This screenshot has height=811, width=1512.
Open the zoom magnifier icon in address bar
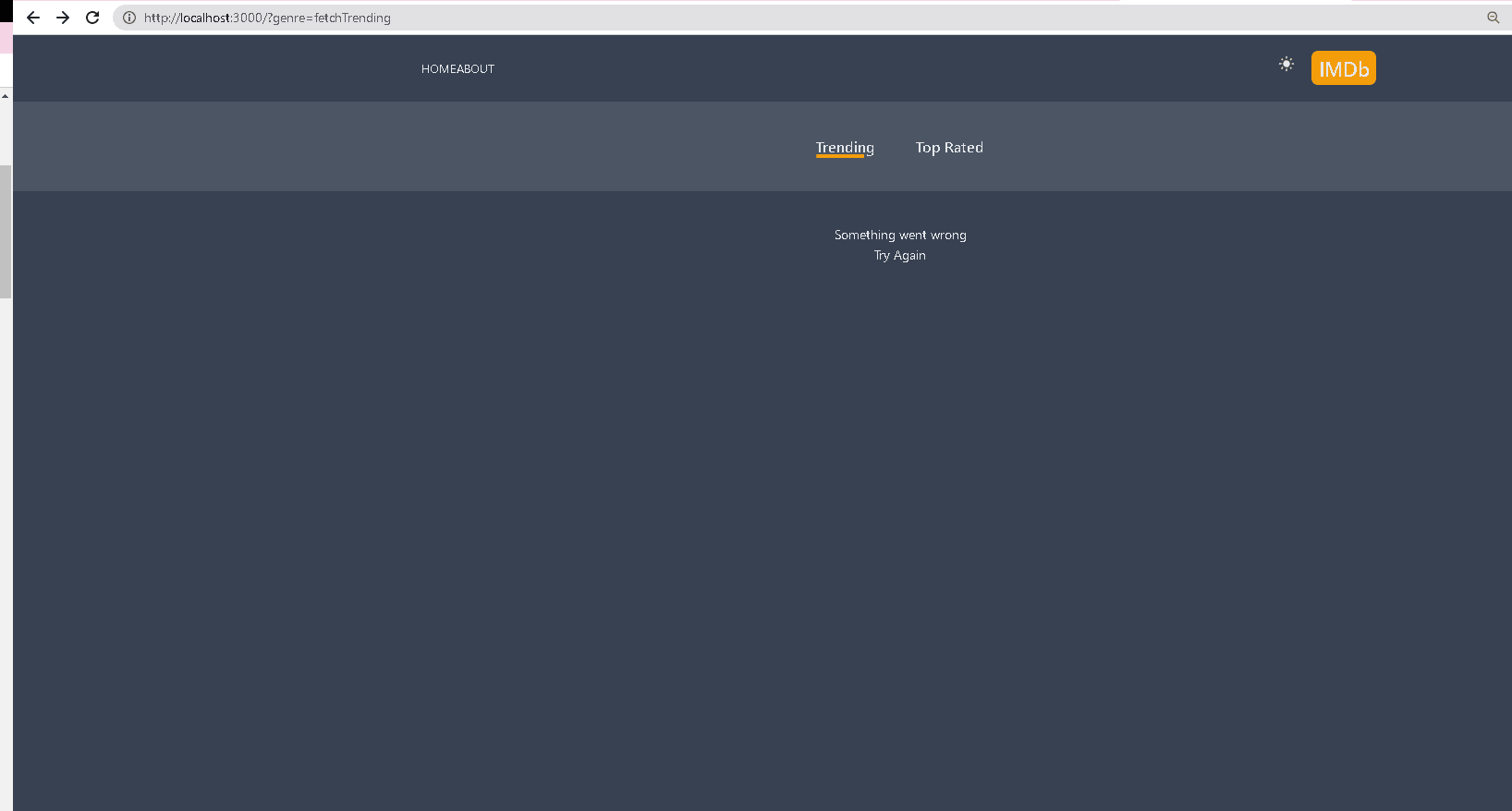pyautogui.click(x=1493, y=18)
